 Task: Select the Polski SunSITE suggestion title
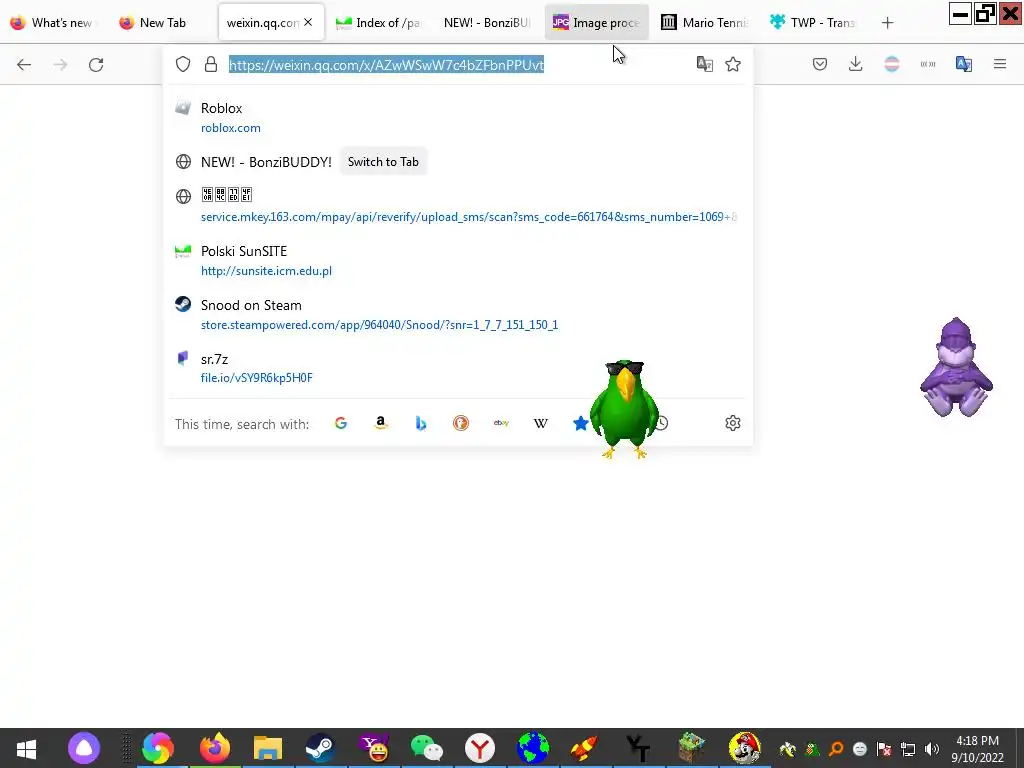point(244,251)
